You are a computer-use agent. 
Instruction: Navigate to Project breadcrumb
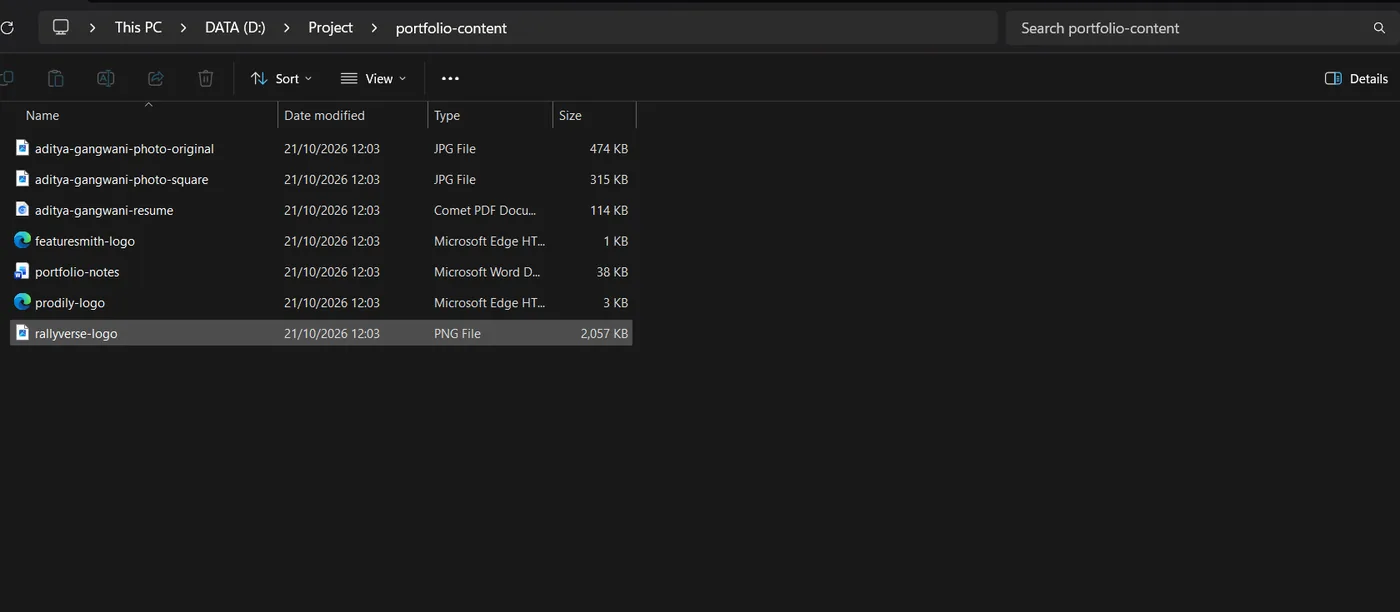pyautogui.click(x=330, y=28)
